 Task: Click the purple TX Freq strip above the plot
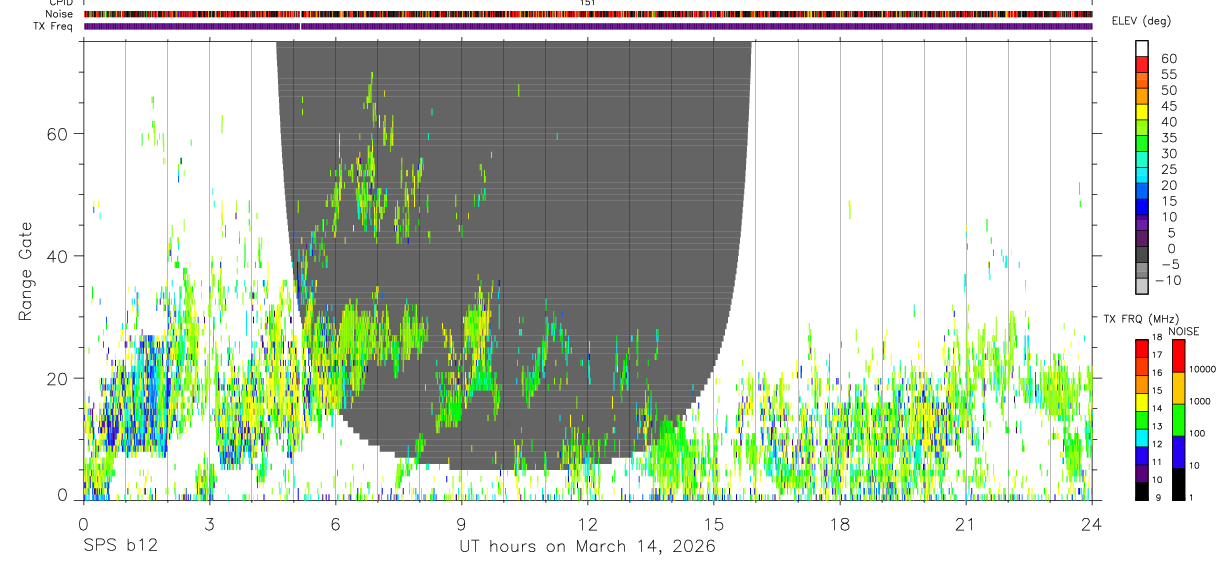[588, 26]
